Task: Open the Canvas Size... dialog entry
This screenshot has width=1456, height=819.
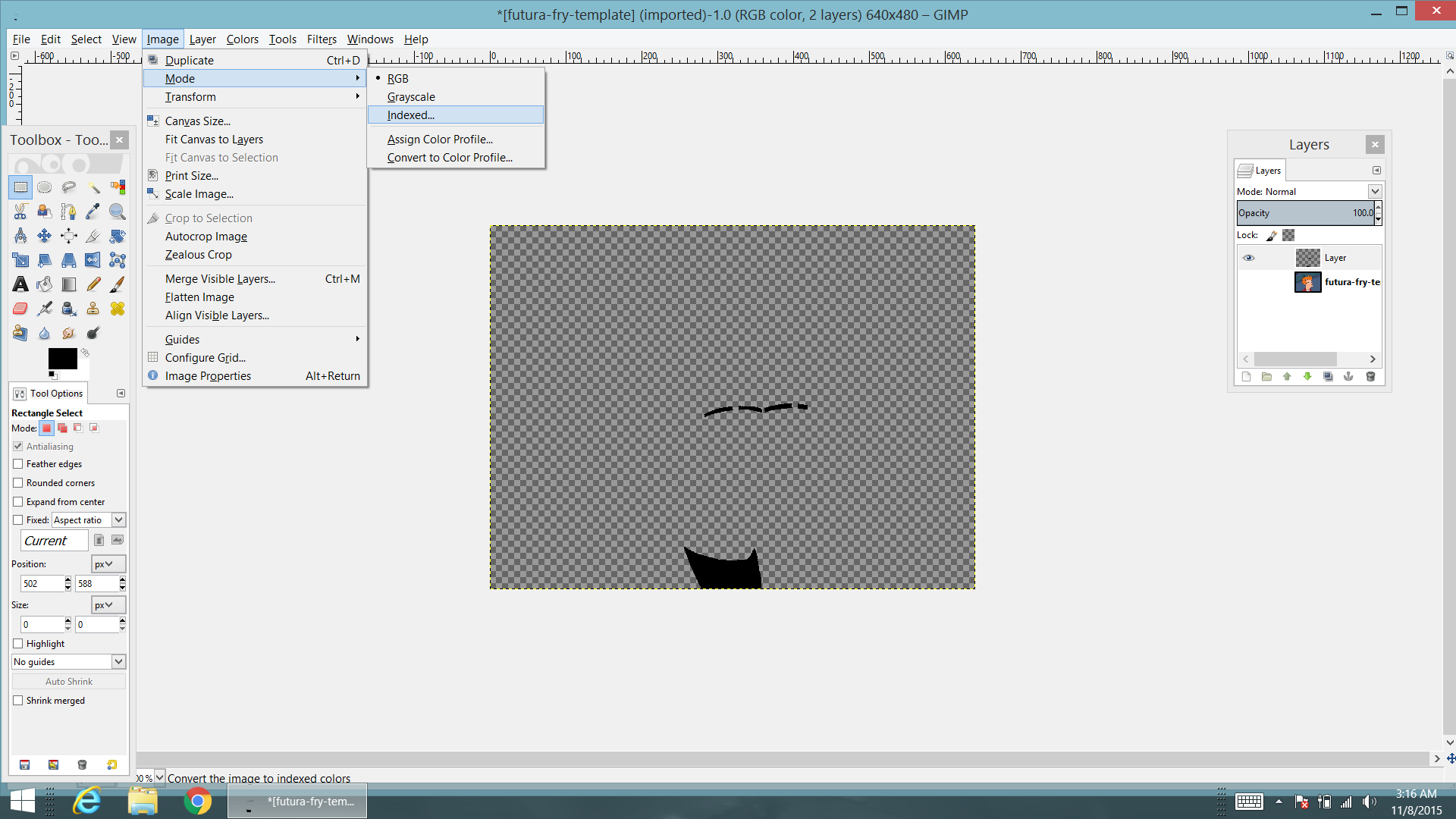Action: (x=255, y=121)
